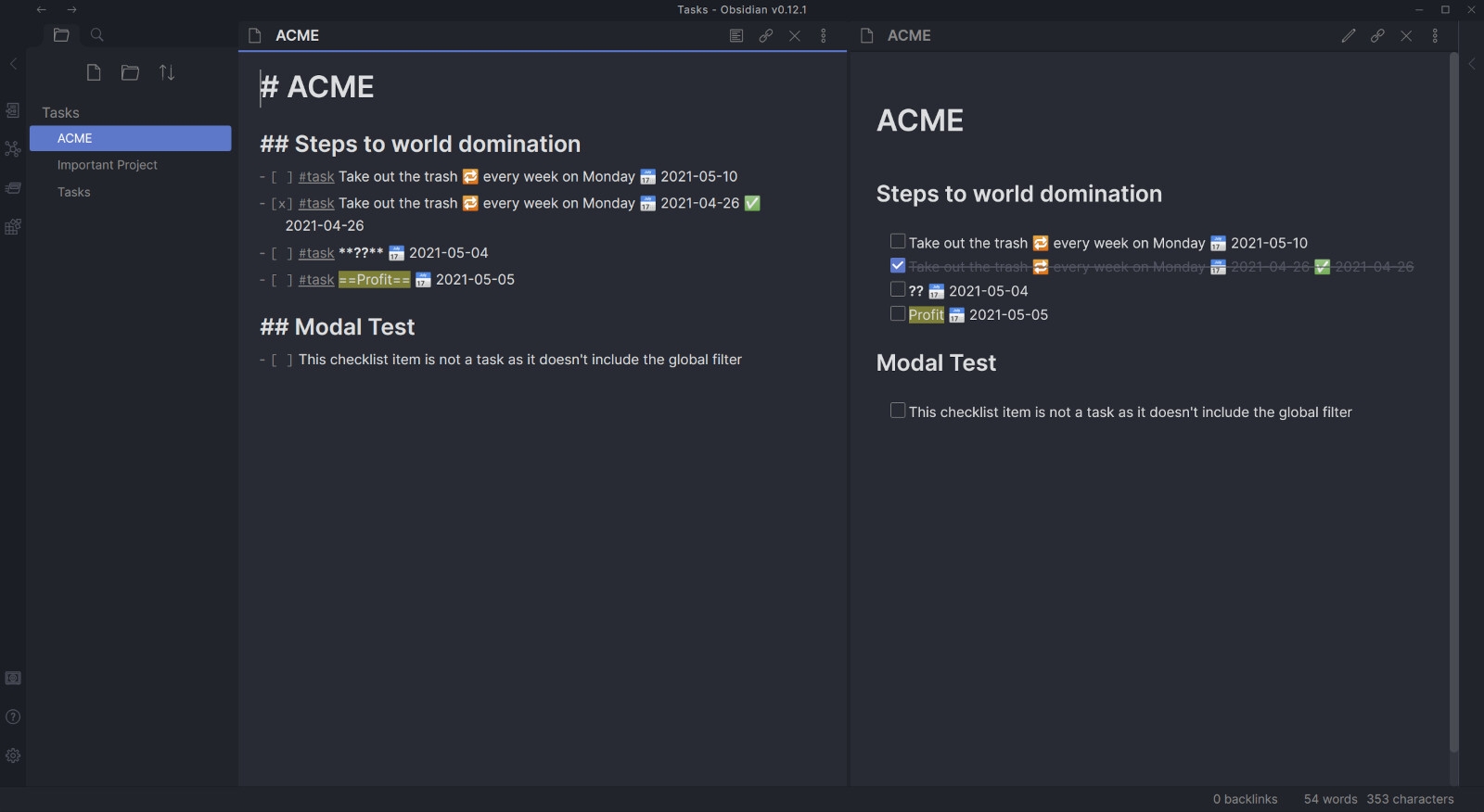Image resolution: width=1484 pixels, height=812 pixels.
Task: Click #task tag on the completed line
Action: [316, 203]
